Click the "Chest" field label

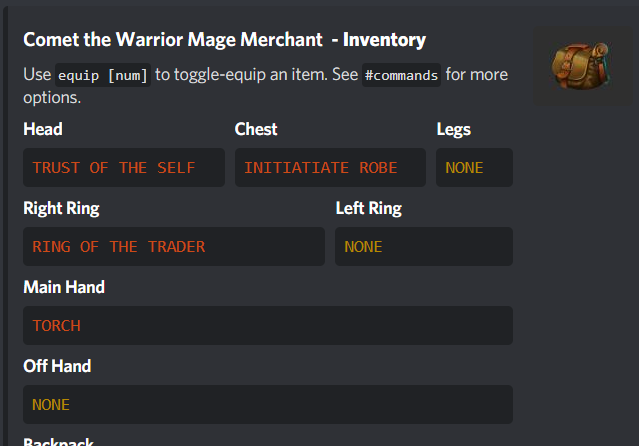coord(256,129)
